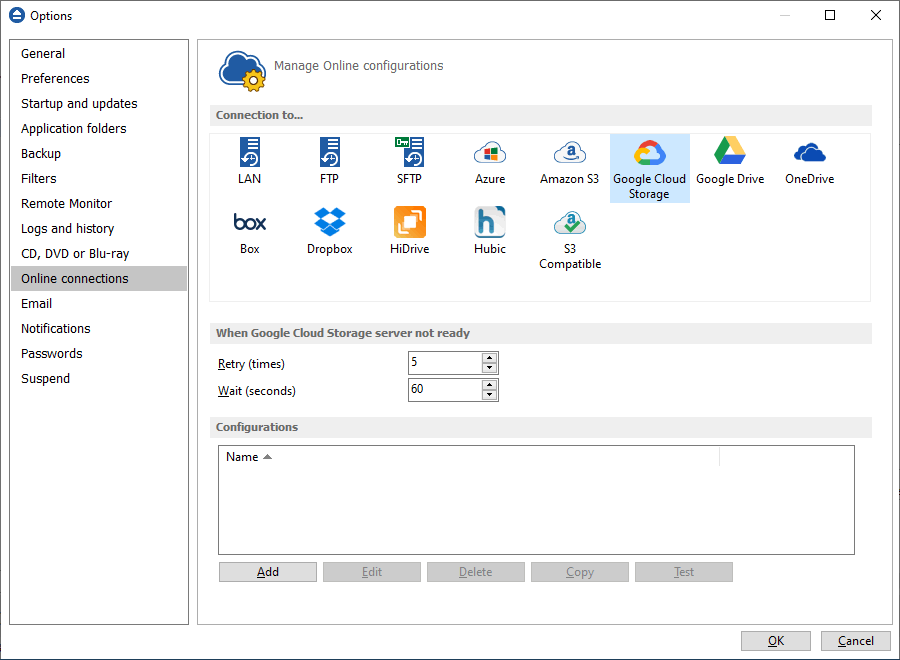The image size is (900, 660).
Task: Click the Options window app icon
Action: (x=17, y=15)
